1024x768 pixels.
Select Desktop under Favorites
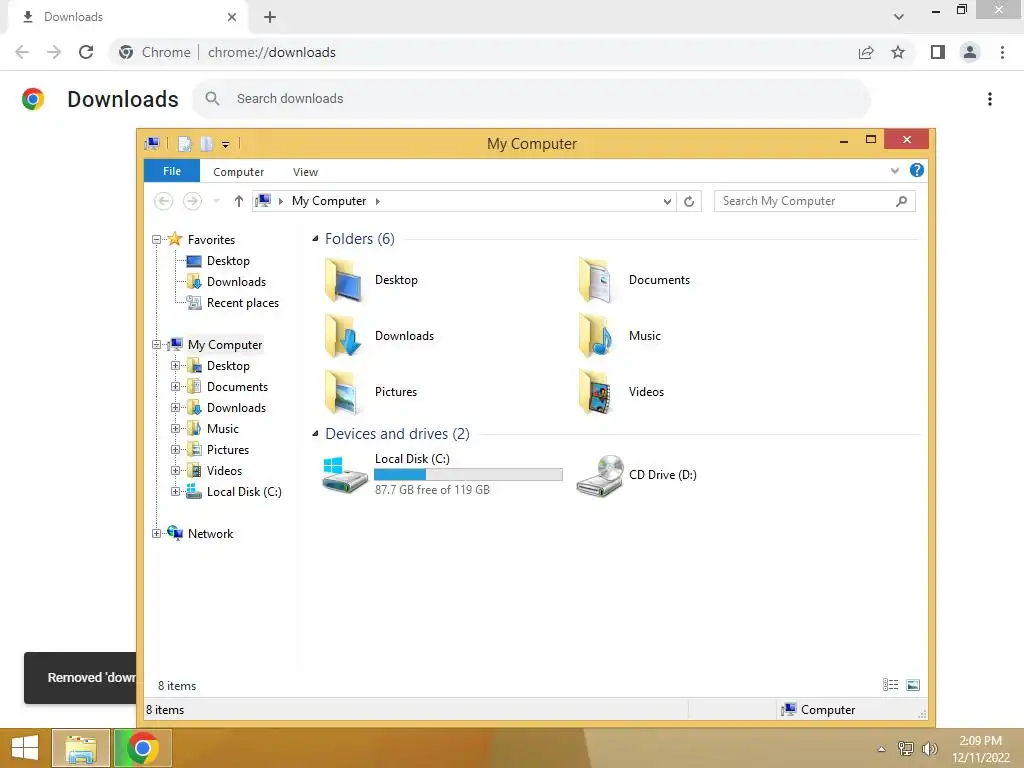(x=228, y=261)
